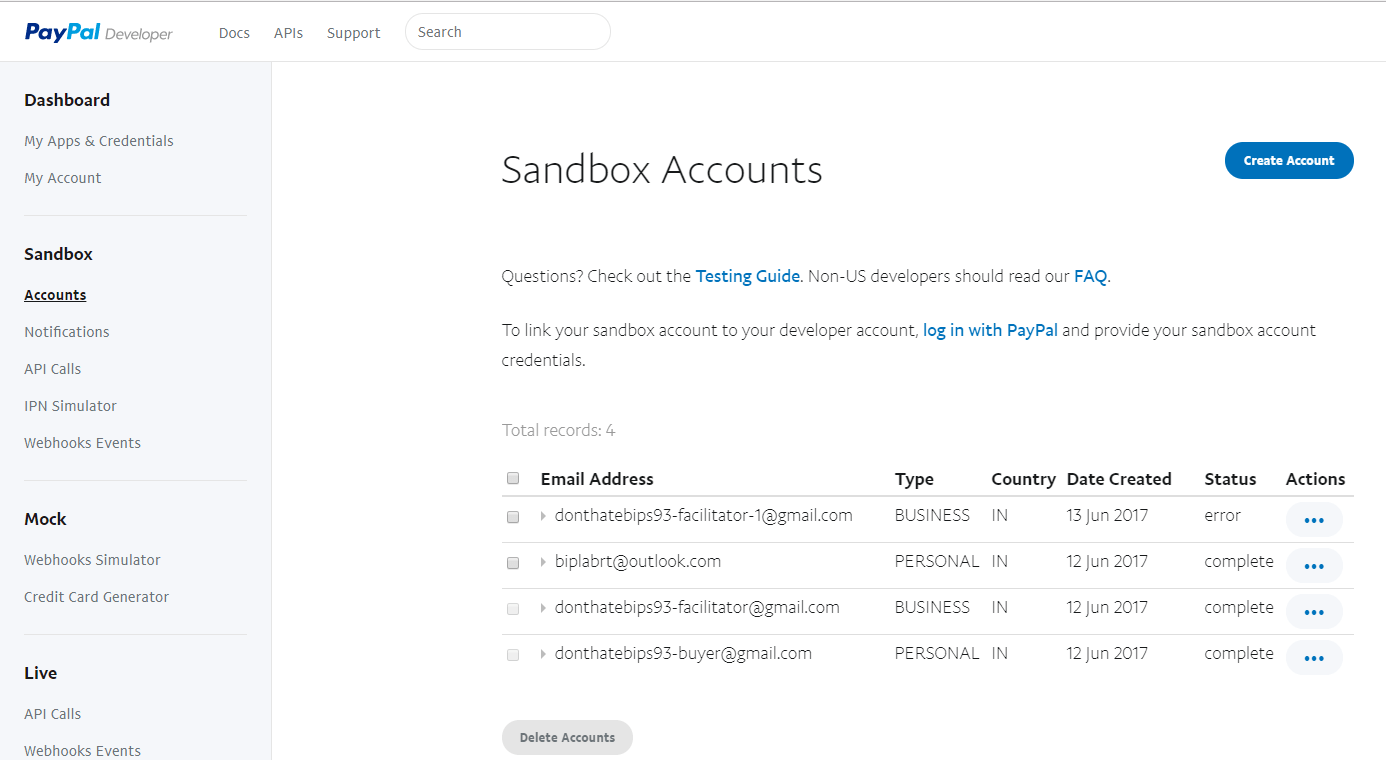Check the donthatebips93-buyer@gmail.com row checkbox
Viewport: 1386px width, 760px height.
tap(513, 655)
